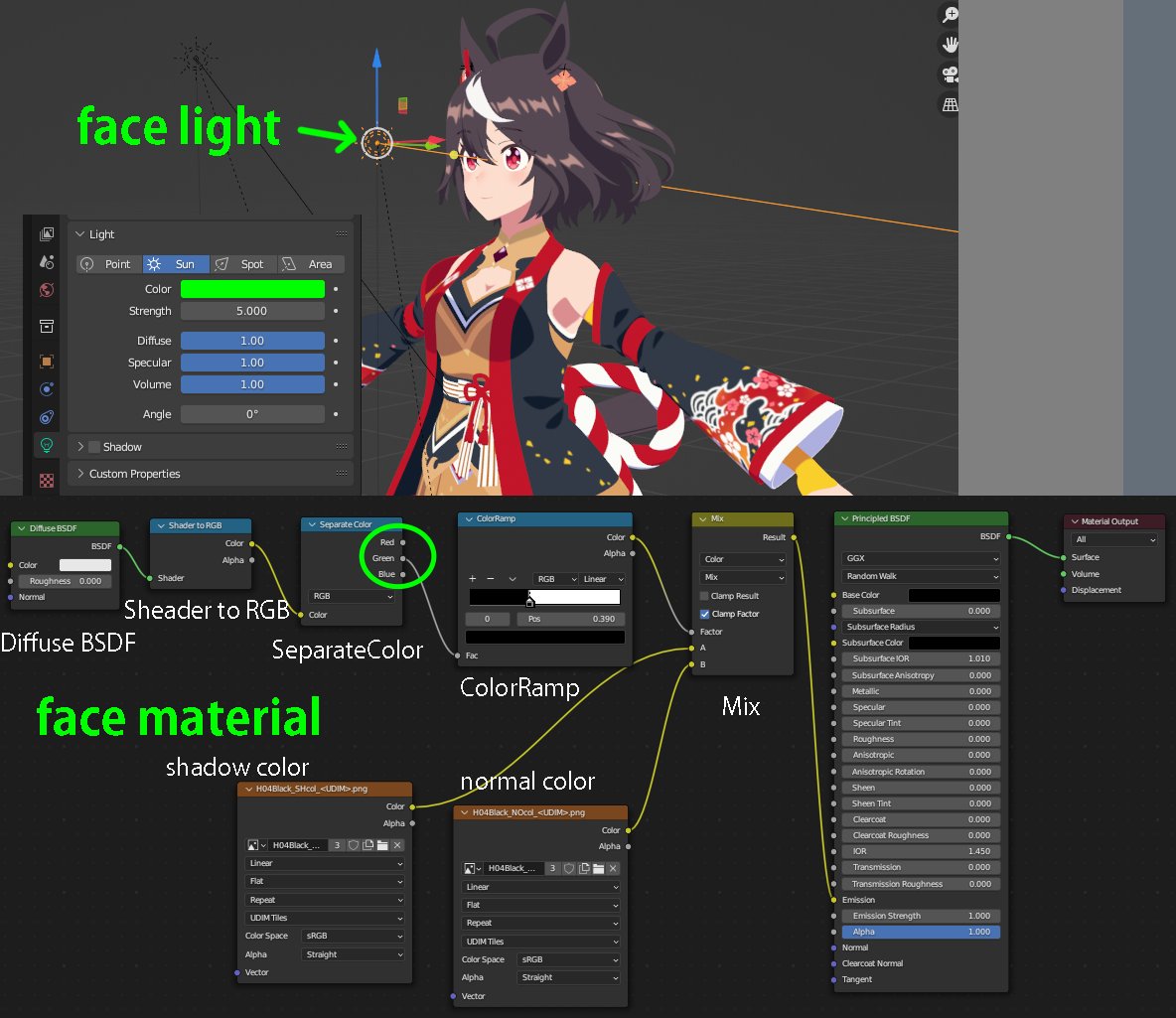The height and width of the screenshot is (1018, 1176).
Task: Open Texture properties tab (checker icon)
Action: click(x=47, y=480)
